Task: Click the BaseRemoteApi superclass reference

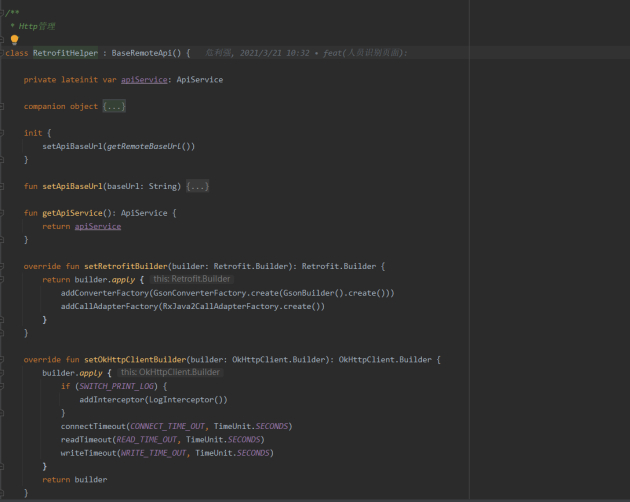Action: (148, 53)
